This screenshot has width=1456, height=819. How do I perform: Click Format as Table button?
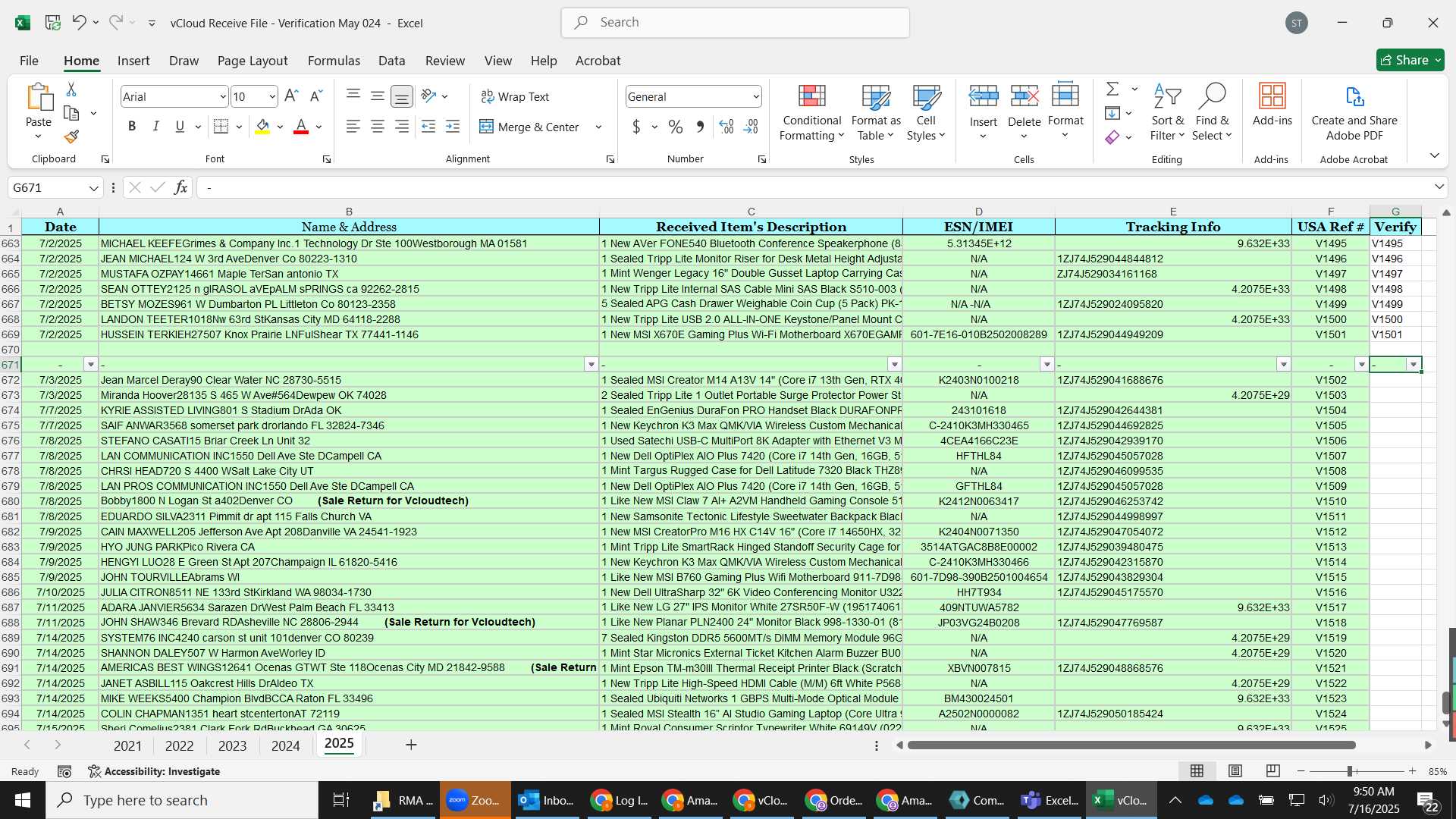(876, 112)
